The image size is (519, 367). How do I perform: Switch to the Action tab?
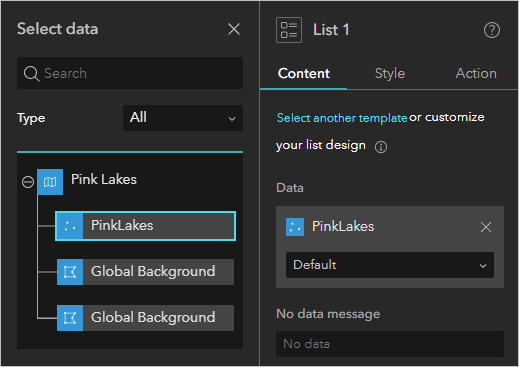[476, 74]
